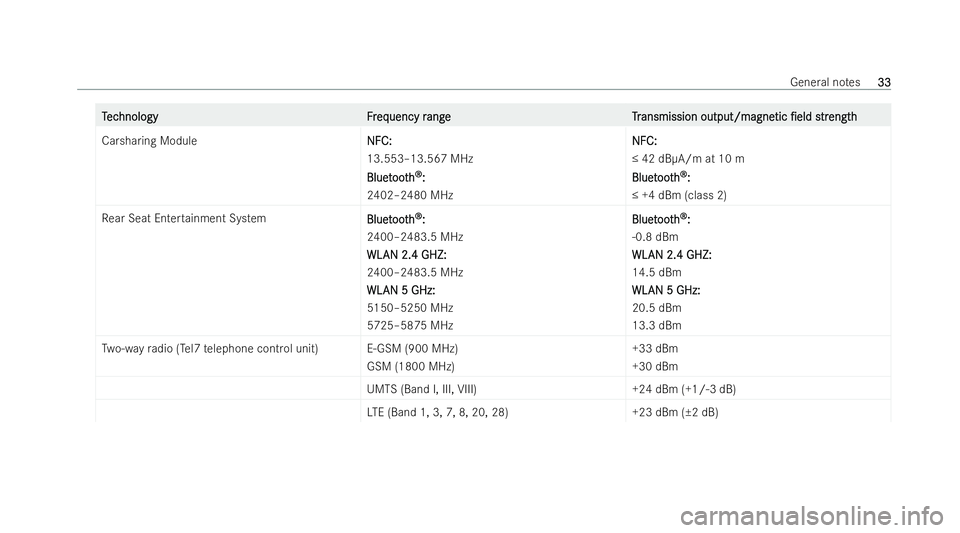This screenshot has height=533, width=960.
Task: Select the Carsharing Module row label
Action: (149, 141)
